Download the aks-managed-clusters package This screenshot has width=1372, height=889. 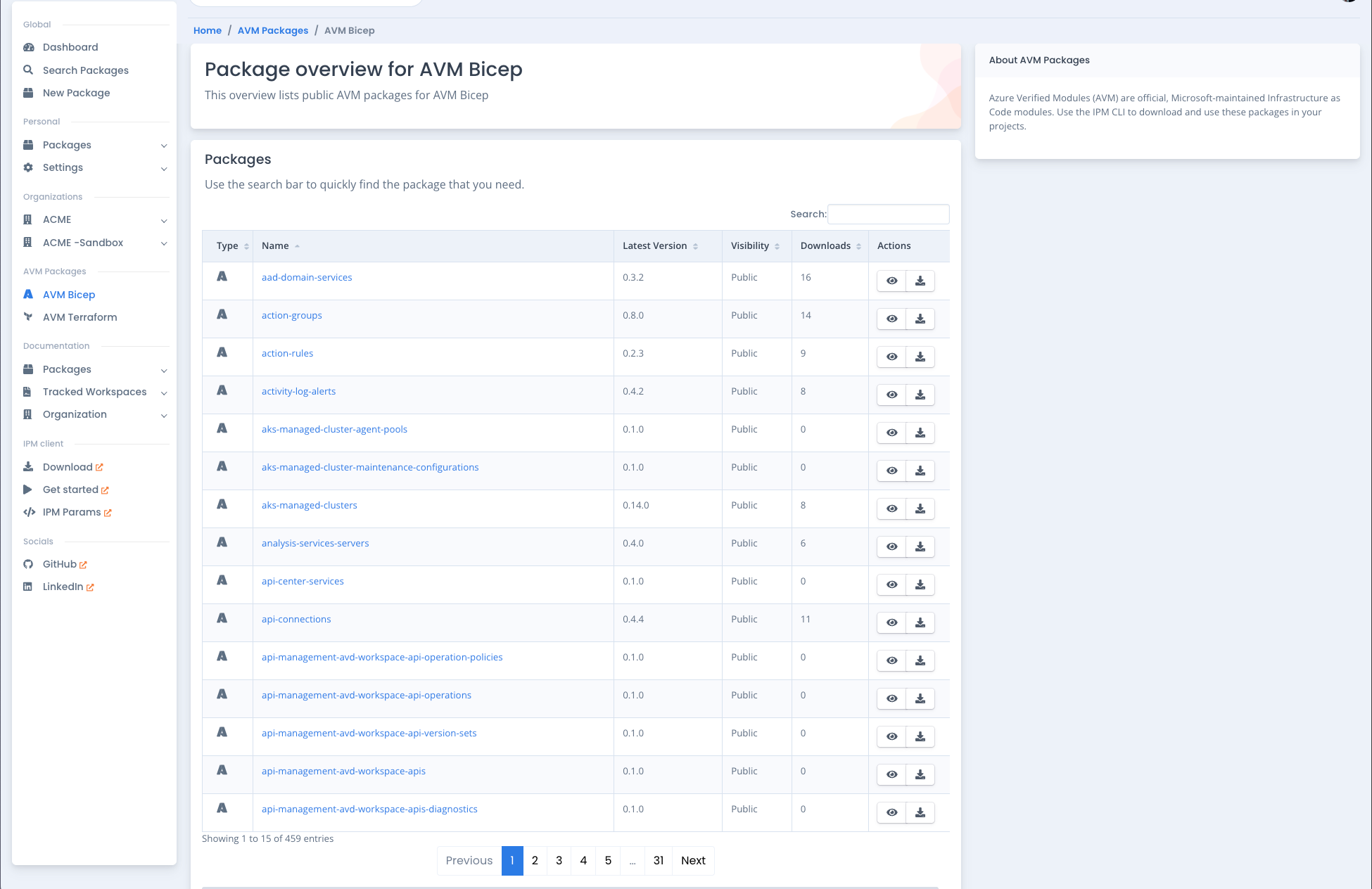tap(920, 509)
